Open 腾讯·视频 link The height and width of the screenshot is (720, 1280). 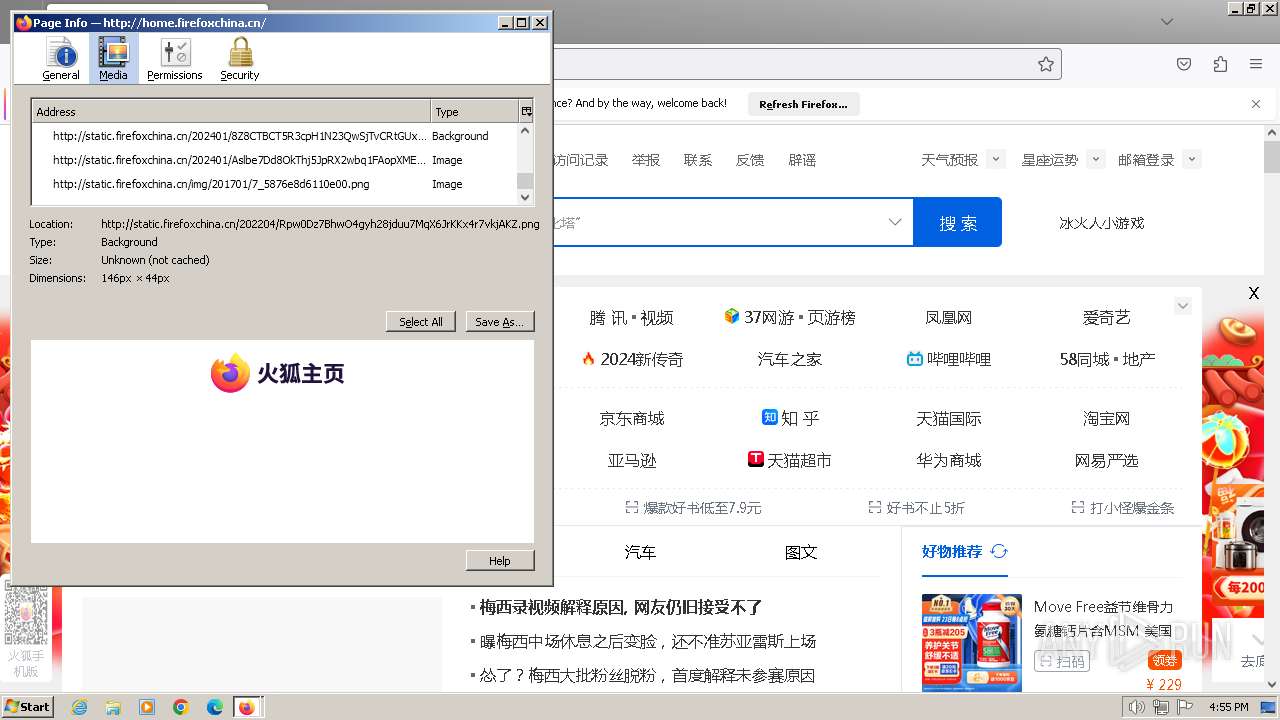[631, 318]
